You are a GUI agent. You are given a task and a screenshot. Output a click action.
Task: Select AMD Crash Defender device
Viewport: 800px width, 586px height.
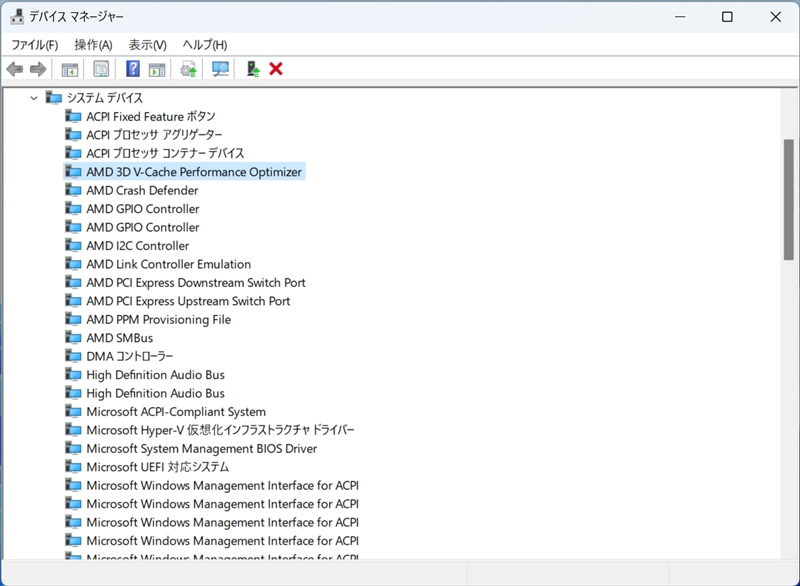(142, 190)
